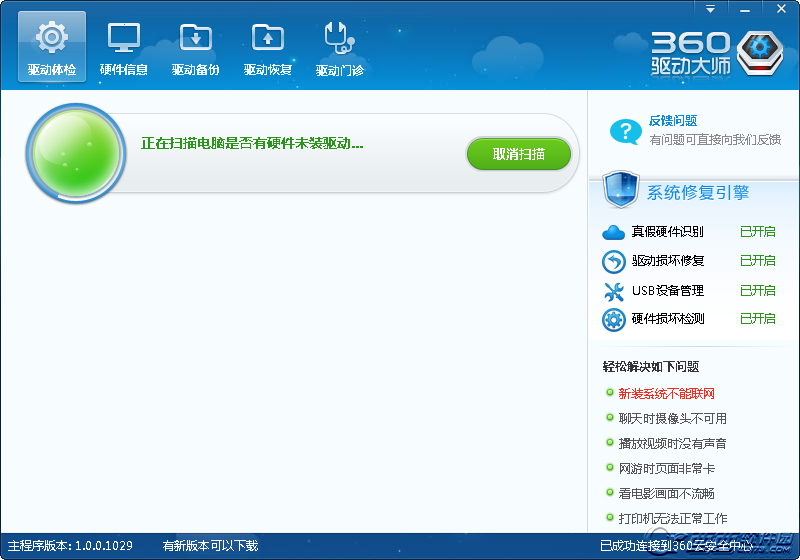Toggle 已开启 status for 硬件损坏检测
The image size is (800, 560).
(758, 319)
